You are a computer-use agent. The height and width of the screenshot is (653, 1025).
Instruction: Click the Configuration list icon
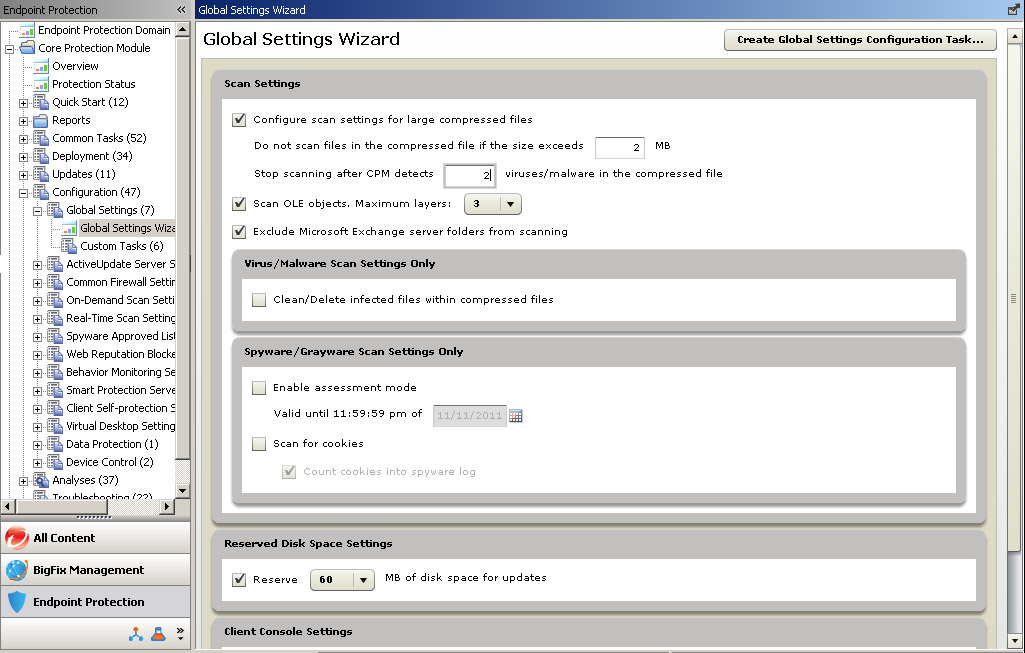point(41,192)
